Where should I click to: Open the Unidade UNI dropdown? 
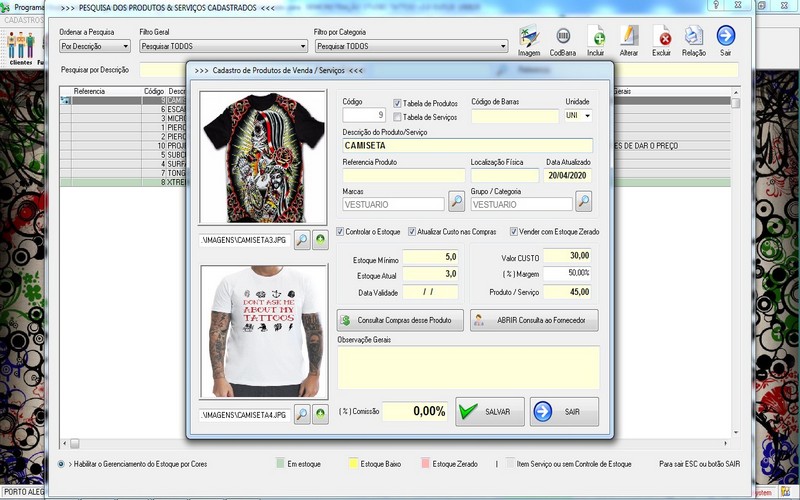tap(578, 115)
